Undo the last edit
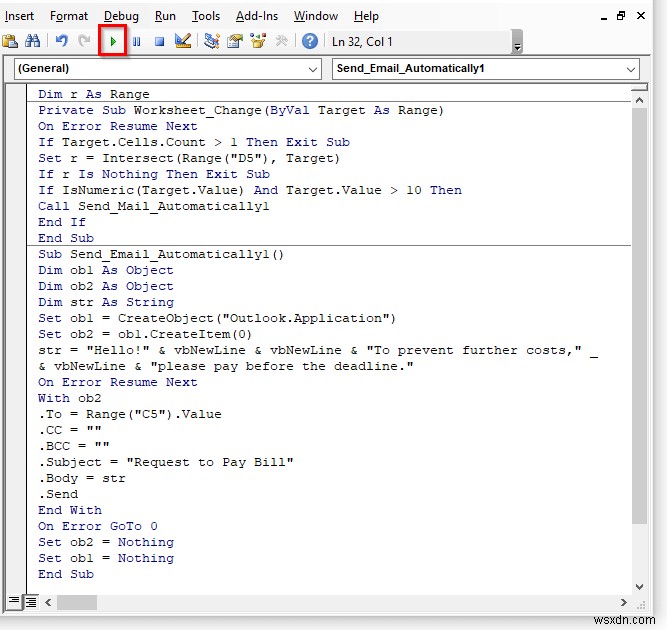 click(x=62, y=41)
